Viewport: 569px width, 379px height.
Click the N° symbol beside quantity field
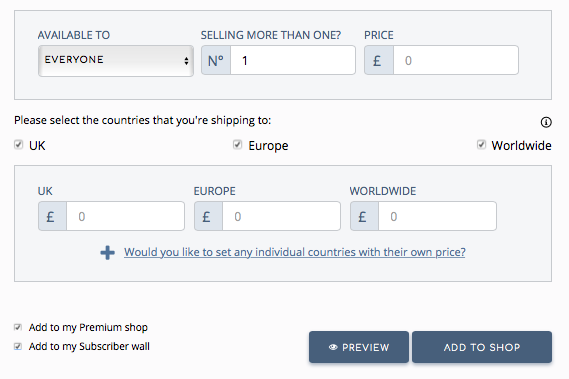coord(216,60)
